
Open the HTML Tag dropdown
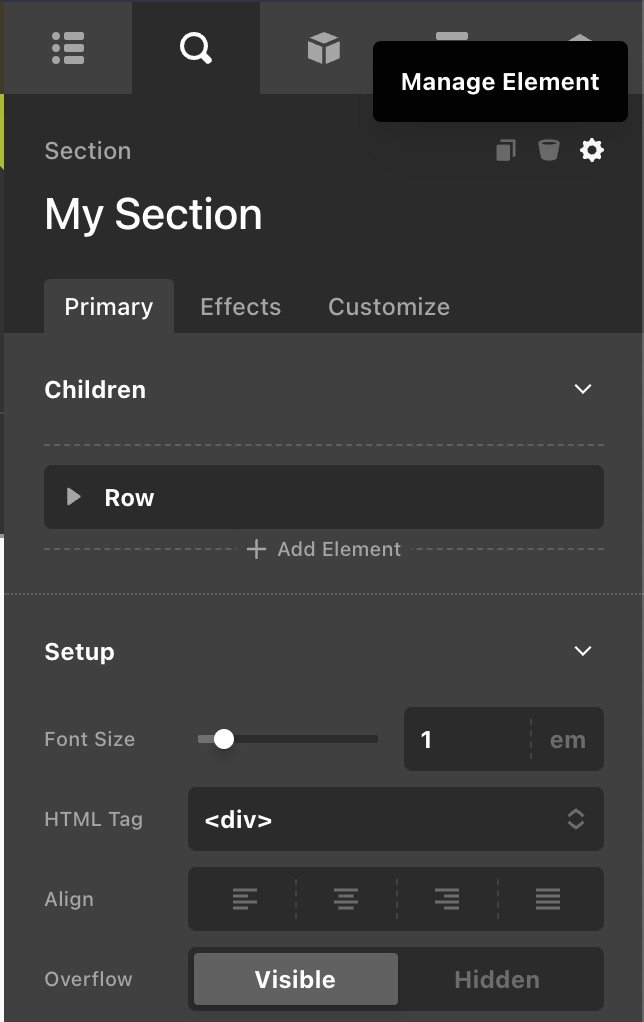pos(395,819)
